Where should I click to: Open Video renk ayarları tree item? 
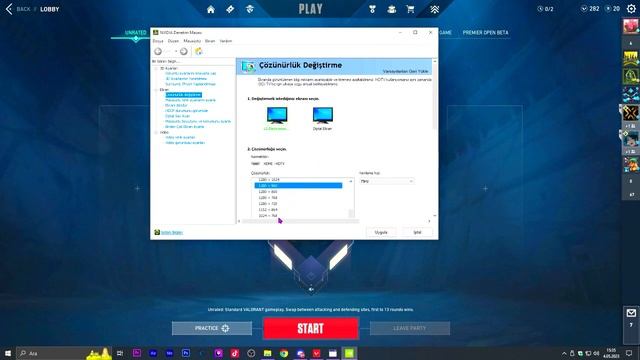pyautogui.click(x=180, y=138)
